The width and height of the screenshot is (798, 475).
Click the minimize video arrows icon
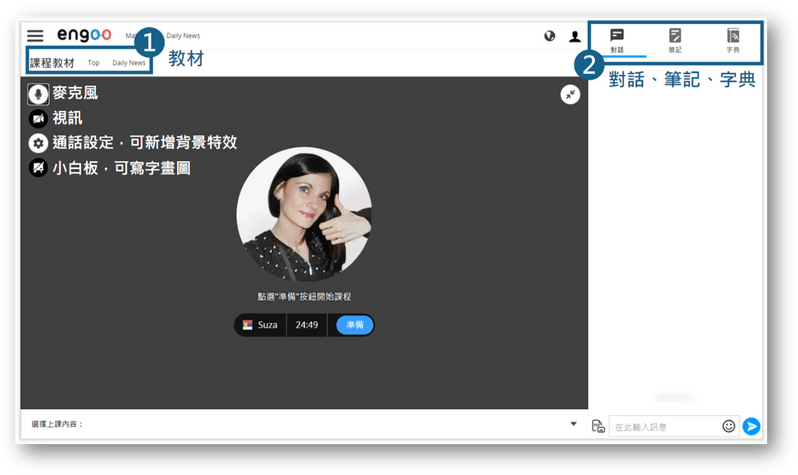point(569,93)
